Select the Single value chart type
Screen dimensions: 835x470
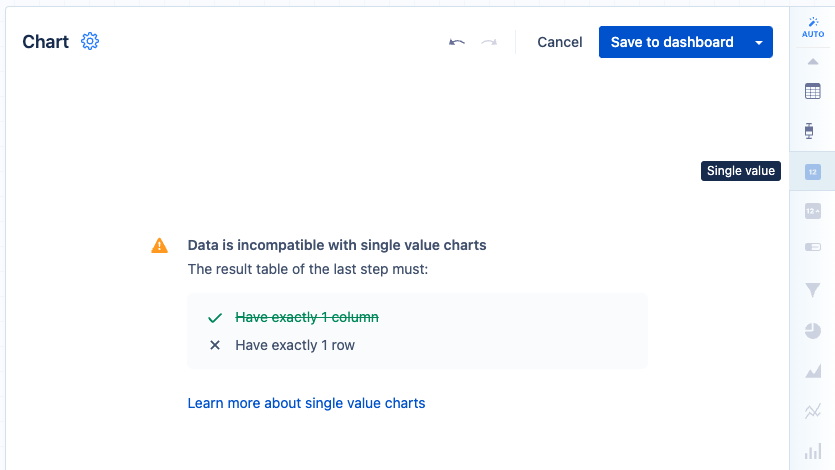813,171
